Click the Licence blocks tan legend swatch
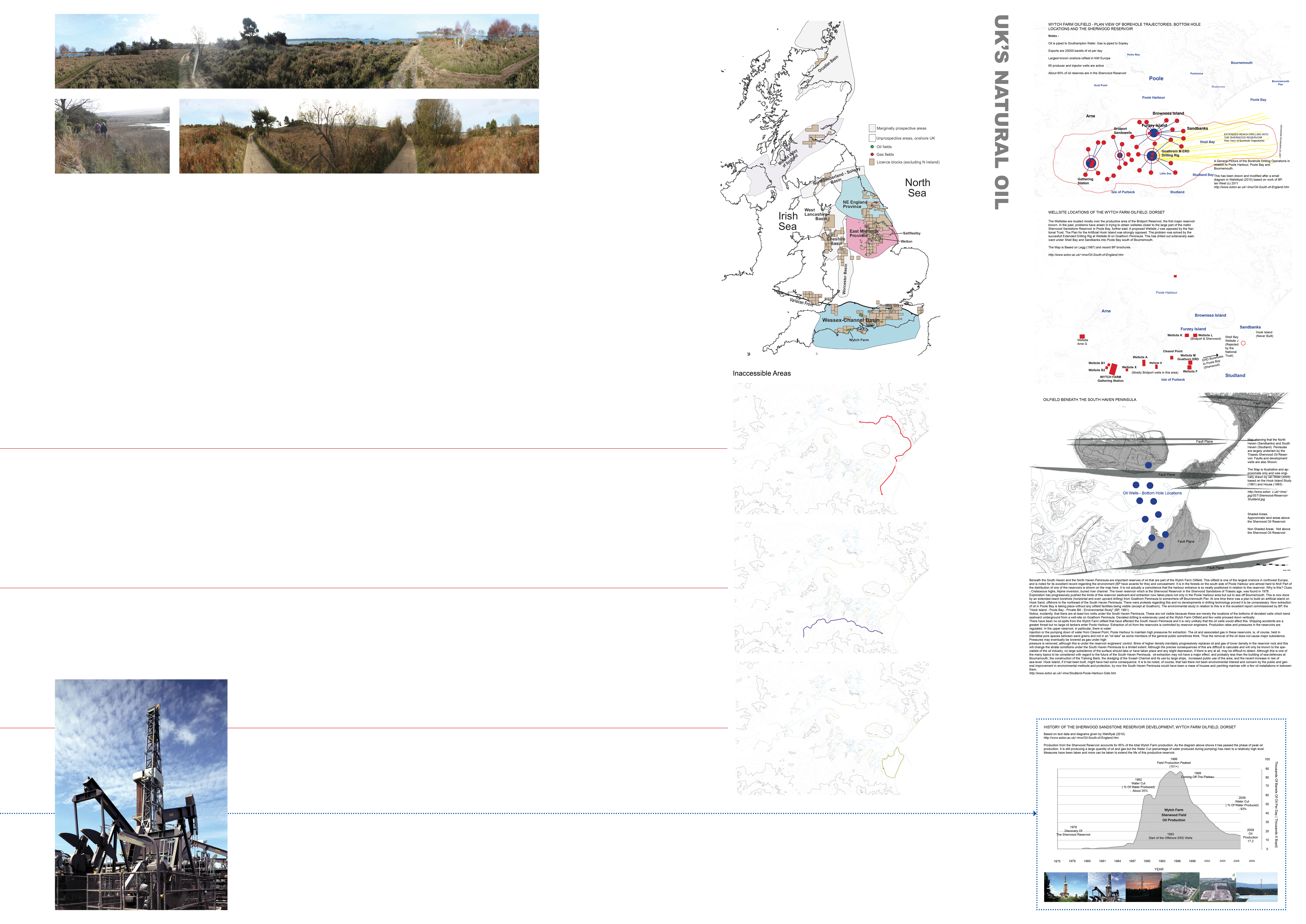Viewport: 1306px width, 924px height. 872,162
